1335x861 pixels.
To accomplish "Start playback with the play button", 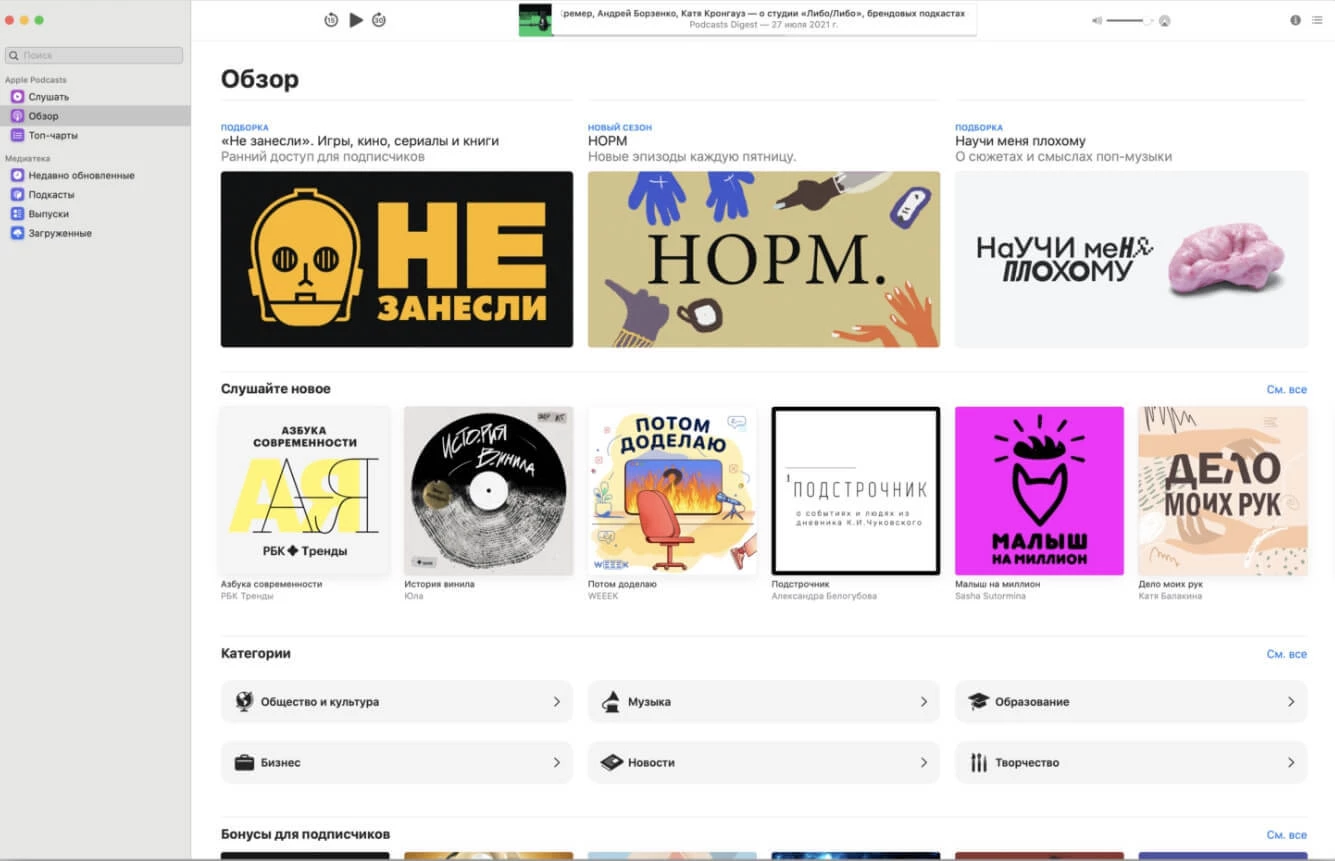I will coord(356,20).
